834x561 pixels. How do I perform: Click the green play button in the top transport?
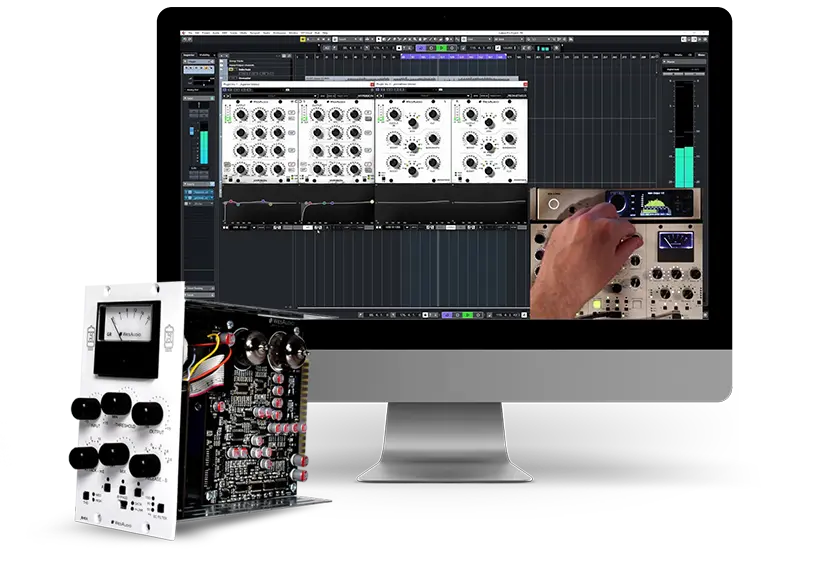(x=441, y=48)
